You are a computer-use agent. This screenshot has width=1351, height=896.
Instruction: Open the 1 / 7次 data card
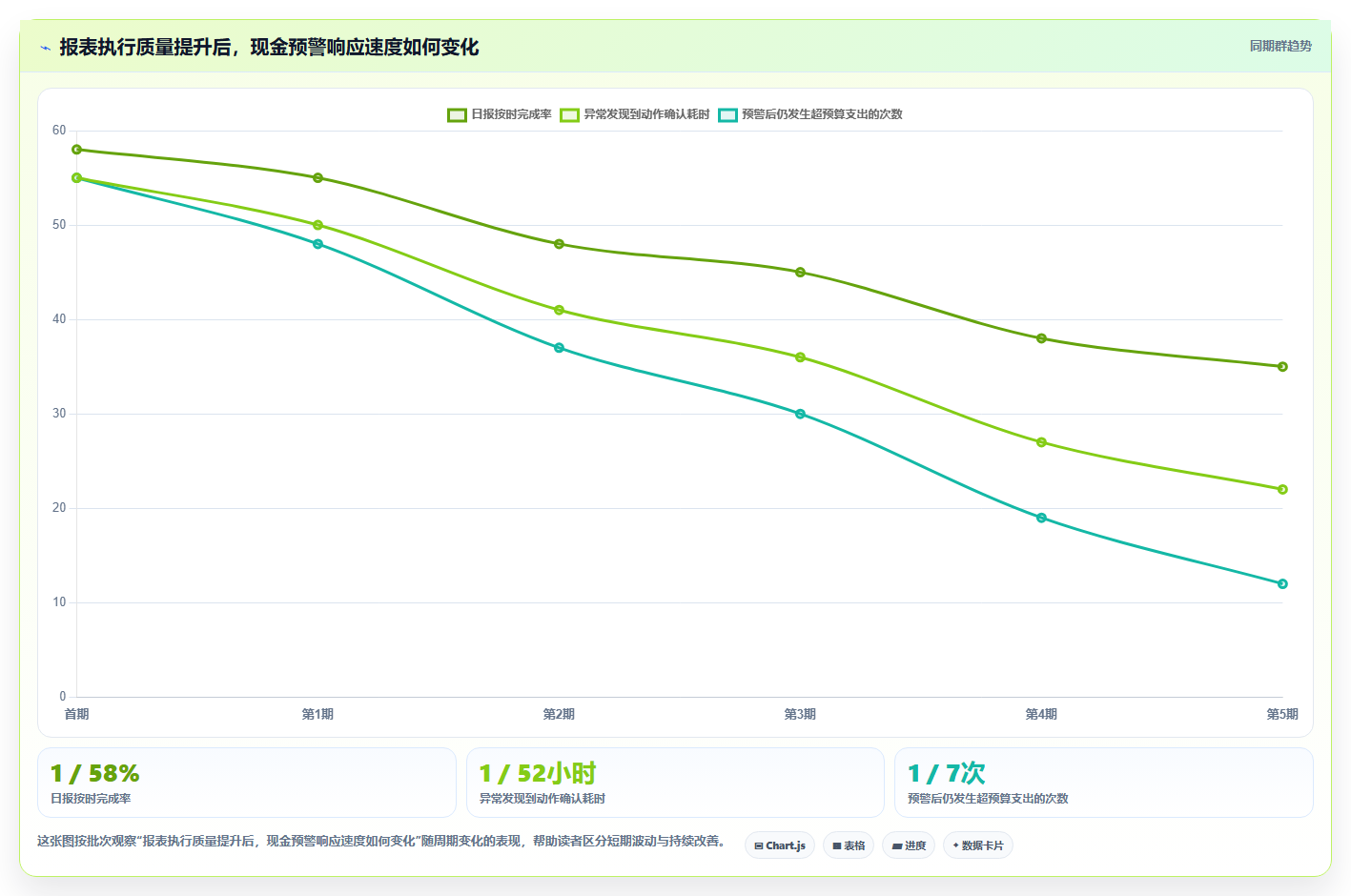click(x=1104, y=783)
